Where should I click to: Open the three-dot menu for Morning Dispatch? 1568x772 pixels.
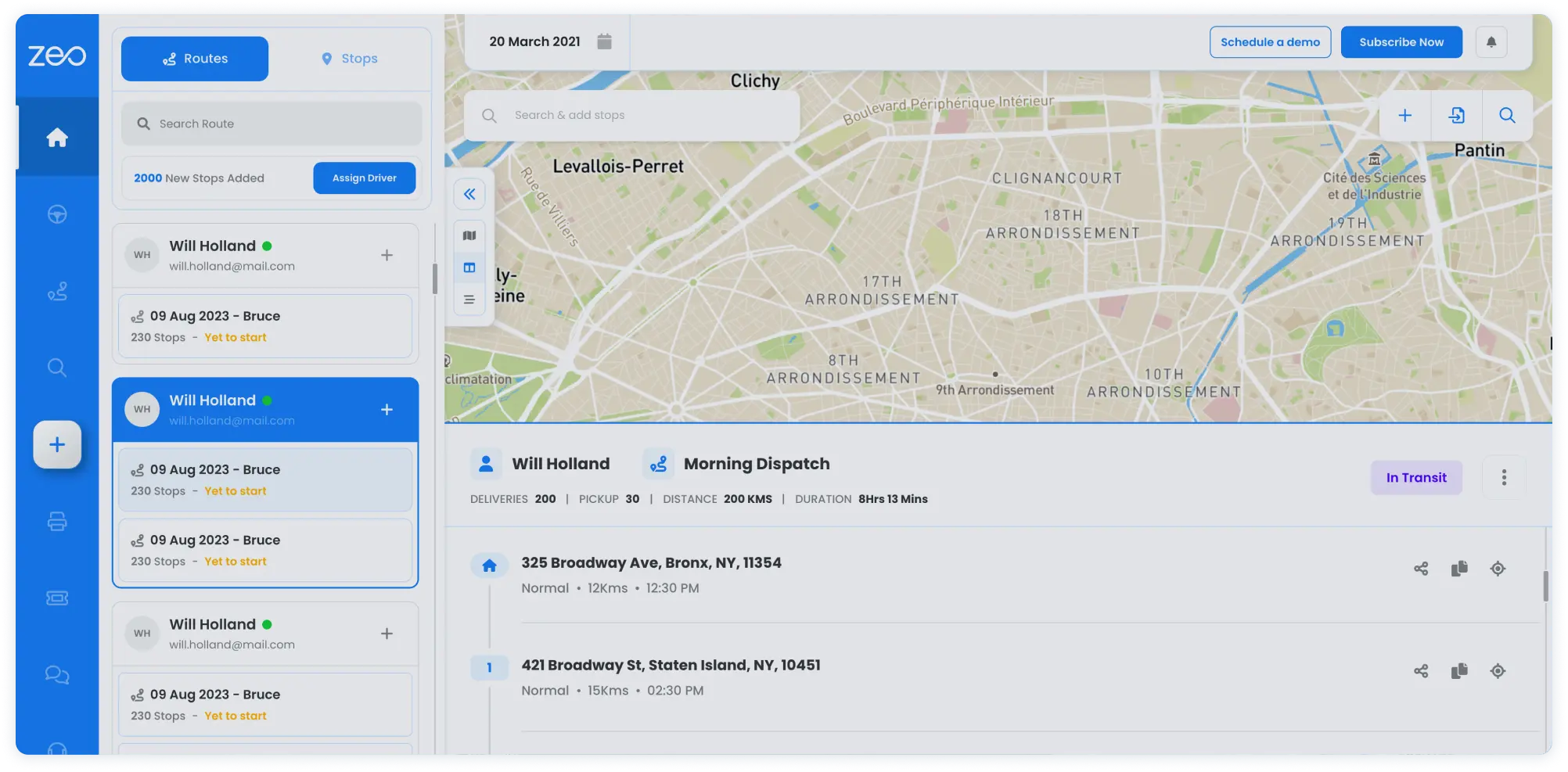tap(1503, 477)
